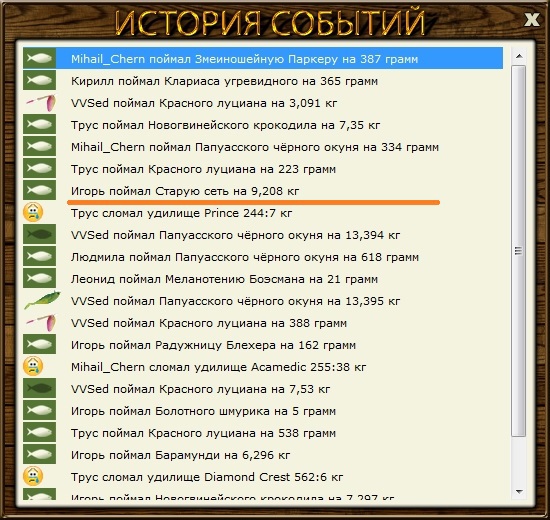Click fish icon beside Игорь Болотного шмурика row
Image resolution: width=550 pixels, height=520 pixels.
click(x=39, y=410)
